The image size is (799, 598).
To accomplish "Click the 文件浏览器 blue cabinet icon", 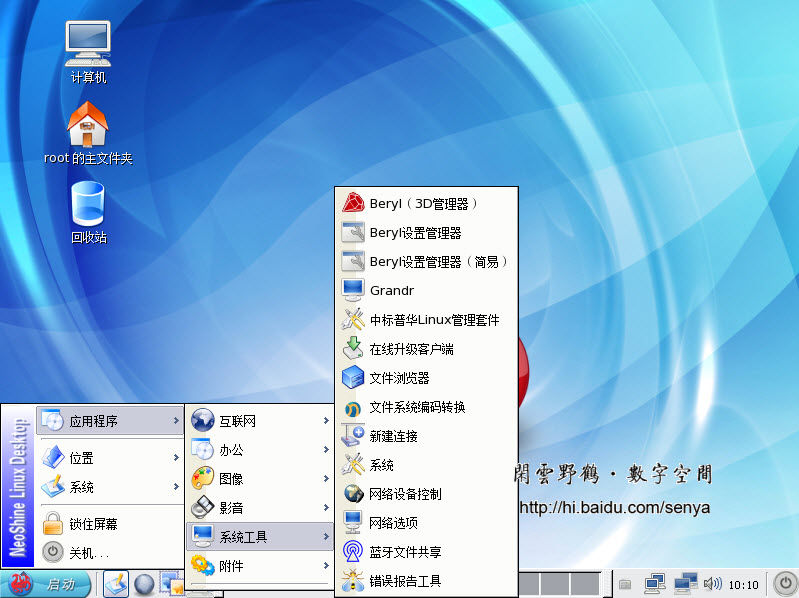I will pos(353,378).
